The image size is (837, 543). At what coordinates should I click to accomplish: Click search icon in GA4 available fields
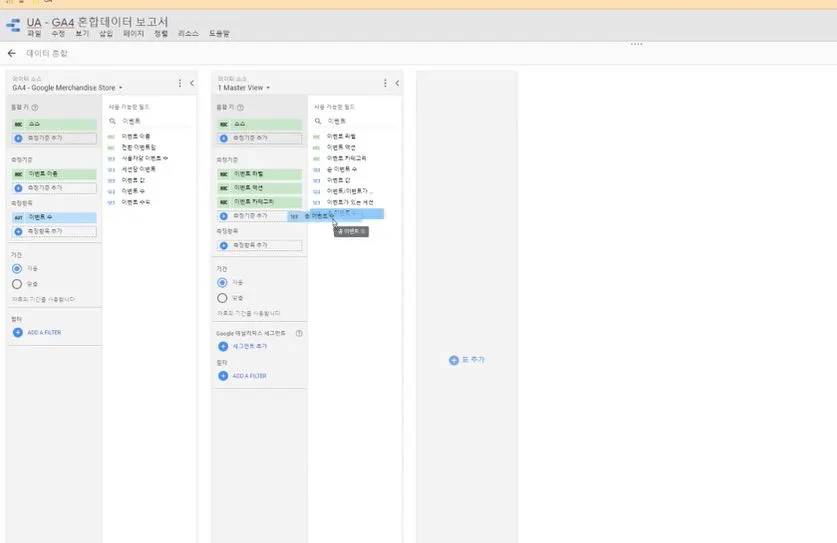113,121
